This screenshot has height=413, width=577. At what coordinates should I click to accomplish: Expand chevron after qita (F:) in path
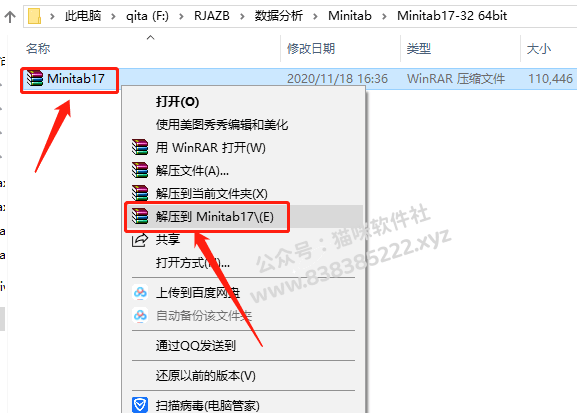181,16
